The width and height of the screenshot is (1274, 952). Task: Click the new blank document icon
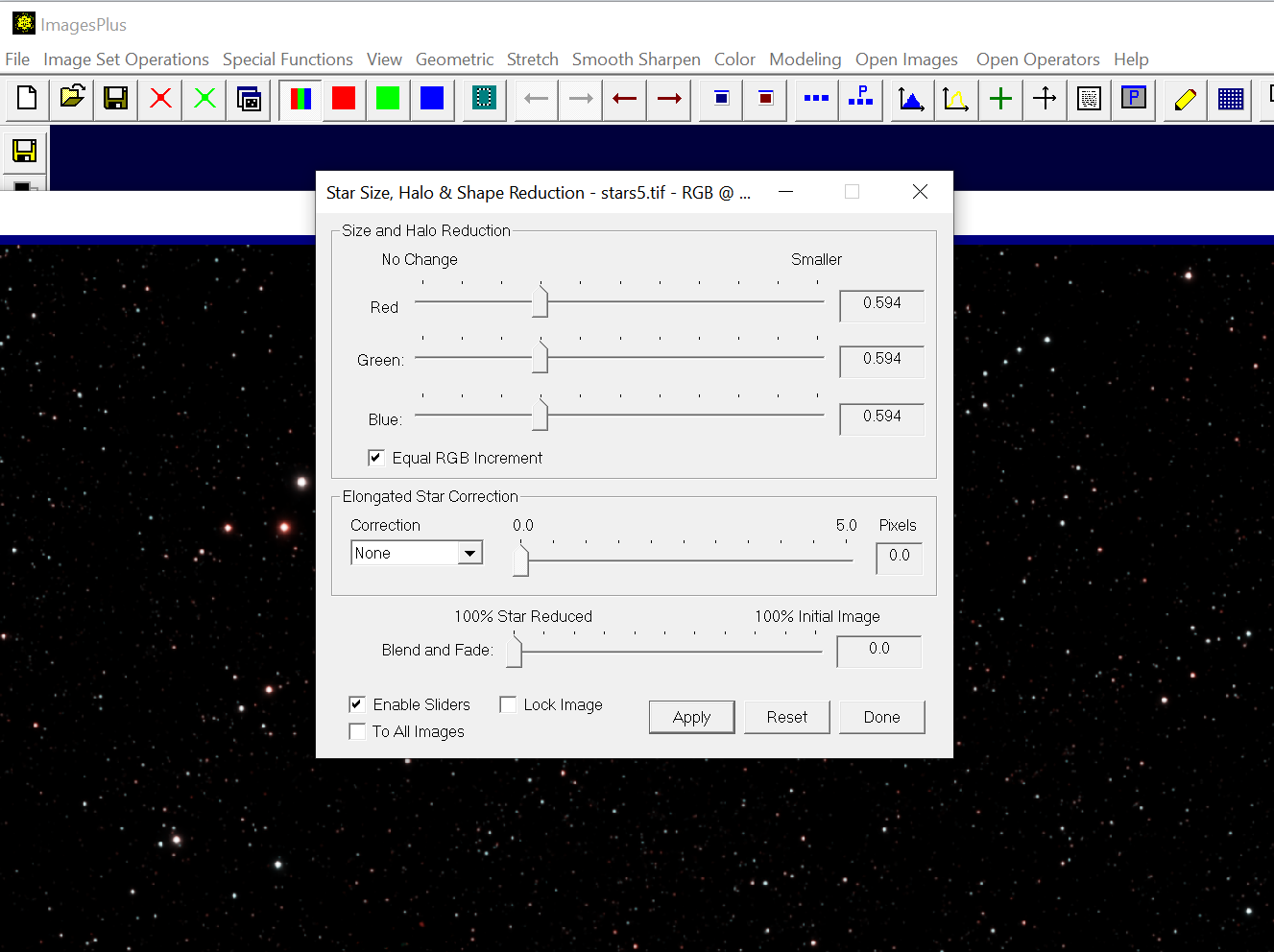tap(27, 98)
